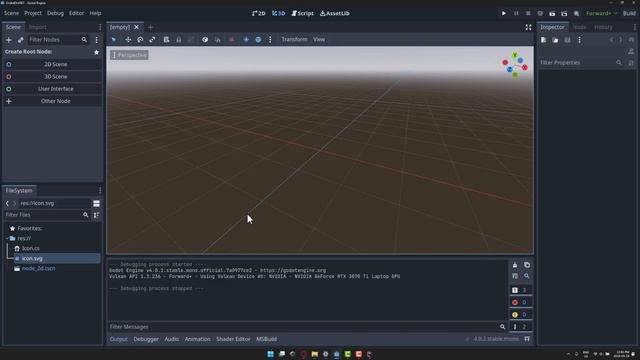The image size is (640, 360).
Task: Switch to the 2D workspace
Action: (258, 13)
